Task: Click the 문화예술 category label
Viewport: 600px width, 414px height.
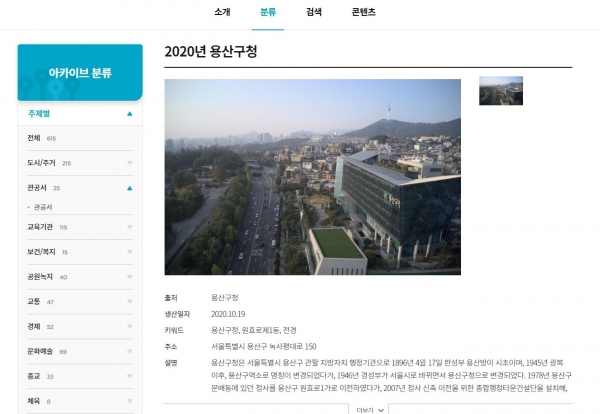Action: pos(40,351)
